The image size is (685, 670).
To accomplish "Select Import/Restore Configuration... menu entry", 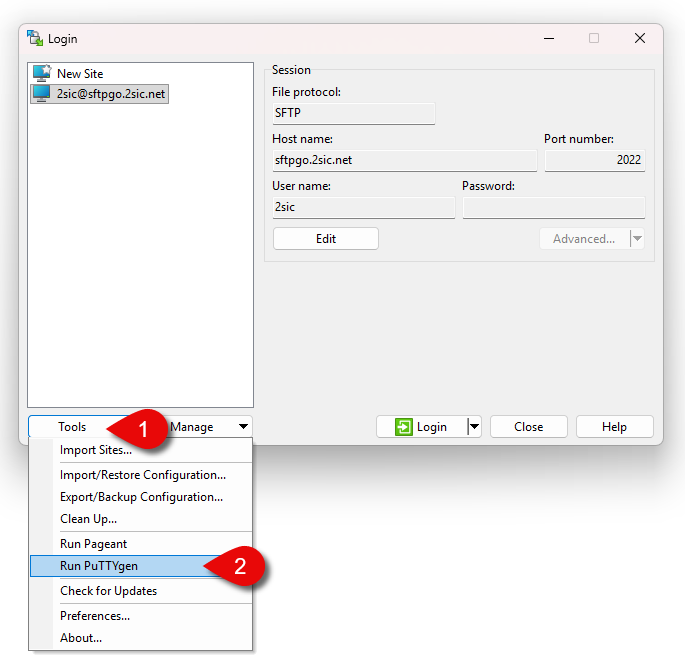I will 141,475.
